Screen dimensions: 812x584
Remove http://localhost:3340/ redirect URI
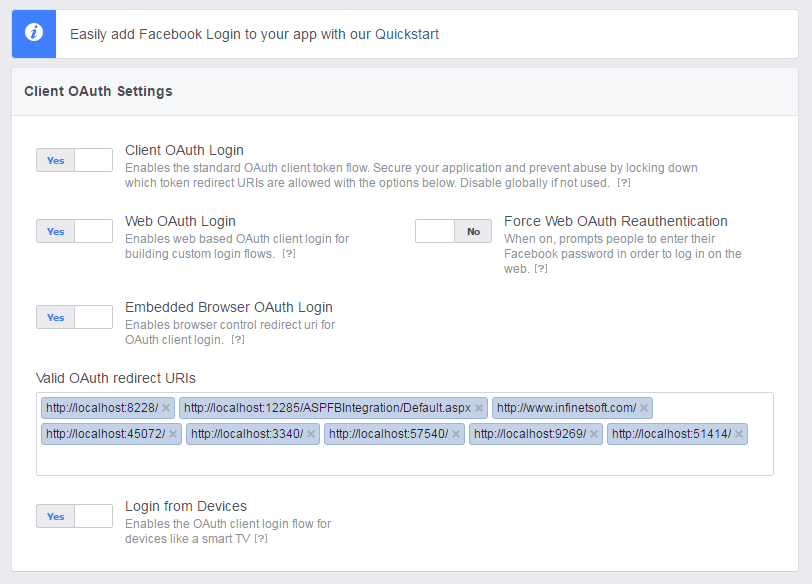point(311,434)
